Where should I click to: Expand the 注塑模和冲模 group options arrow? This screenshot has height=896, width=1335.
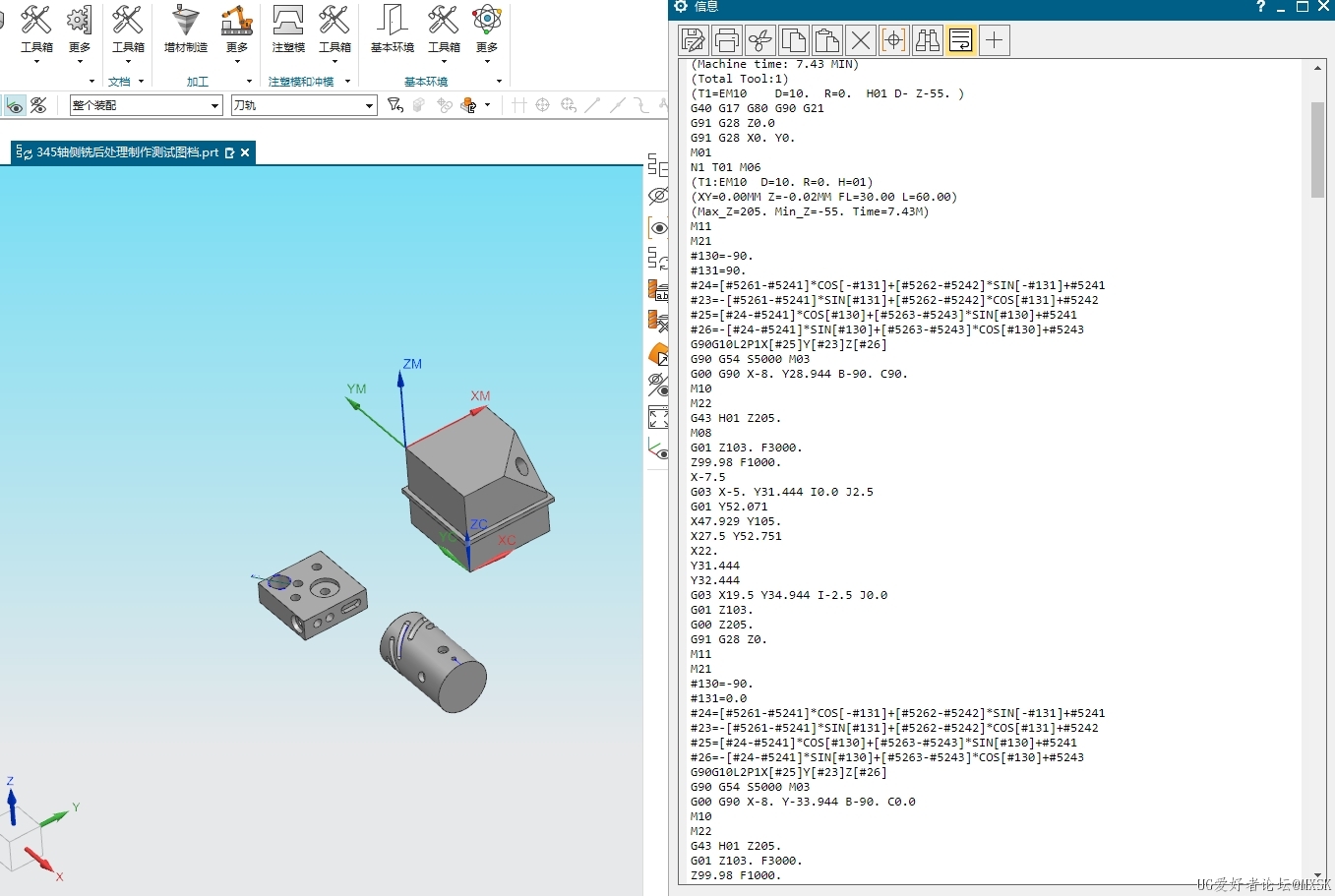(x=347, y=82)
